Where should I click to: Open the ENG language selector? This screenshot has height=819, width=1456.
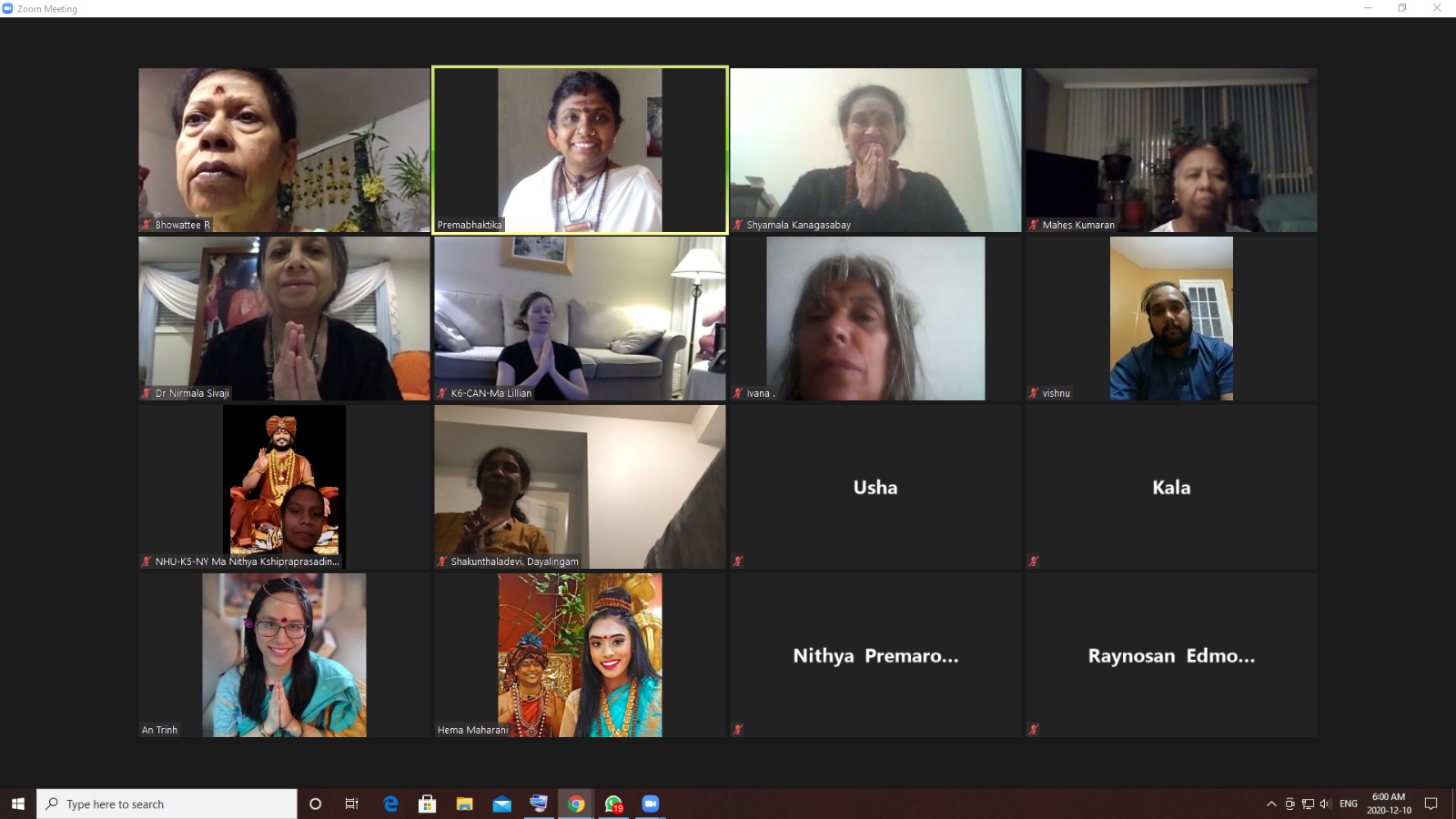point(1349,804)
